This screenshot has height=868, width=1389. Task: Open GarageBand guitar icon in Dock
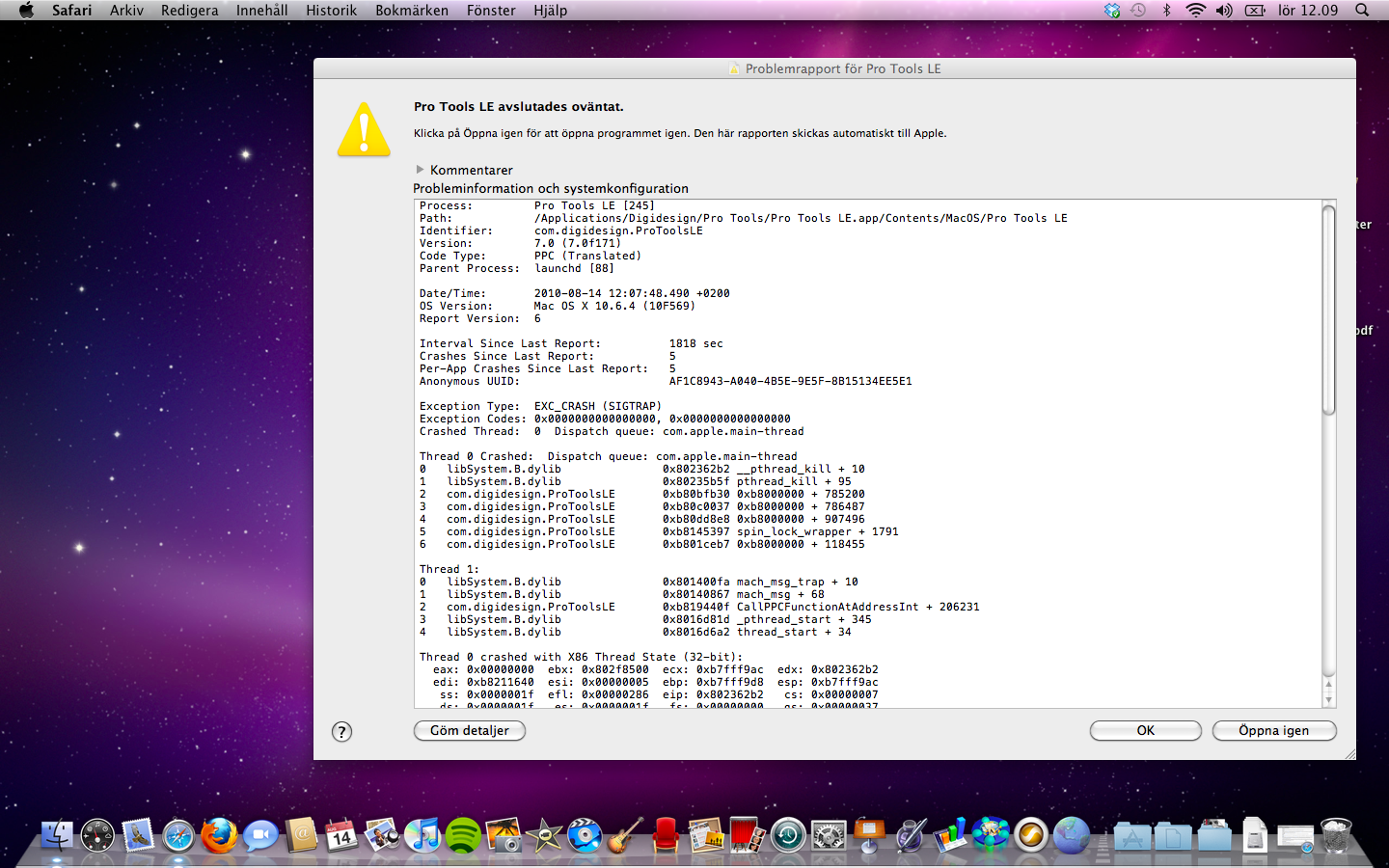(x=625, y=835)
